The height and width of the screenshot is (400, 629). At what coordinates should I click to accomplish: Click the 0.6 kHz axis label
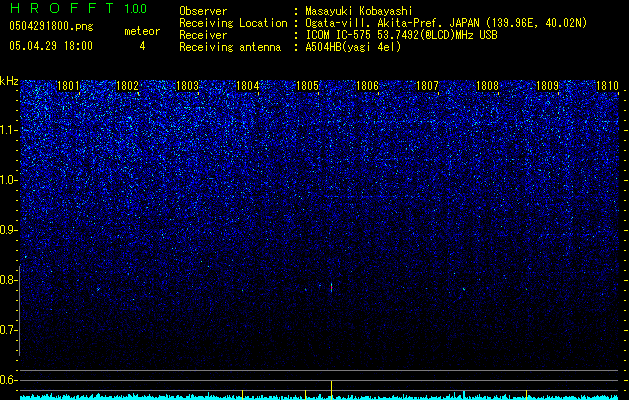pos(8,380)
